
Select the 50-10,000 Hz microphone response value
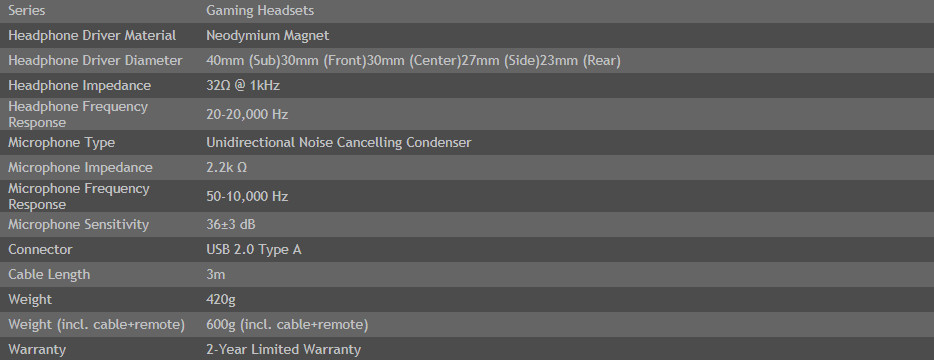click(247, 197)
